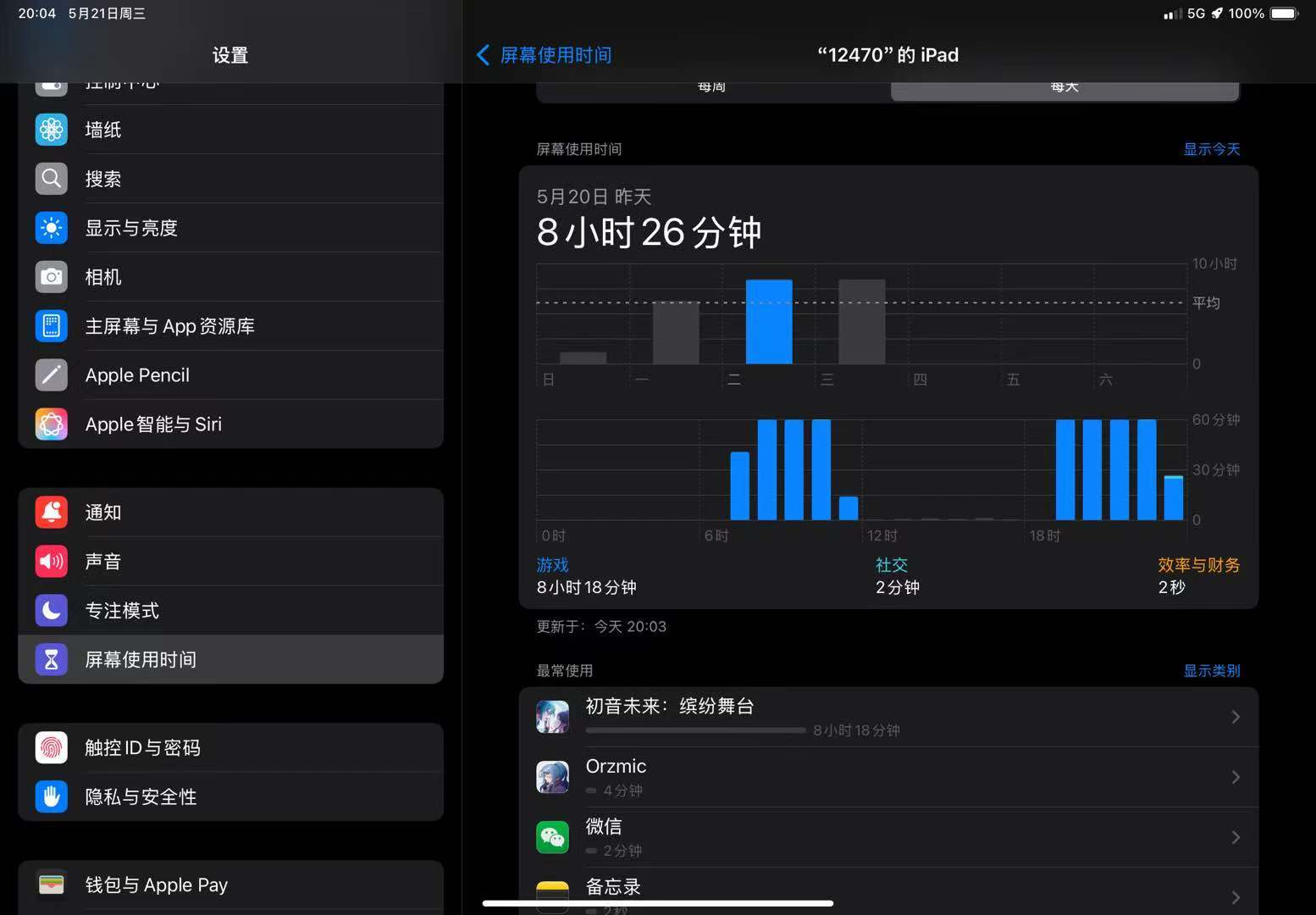The image size is (1316, 915).
Task: Expand Orzmic row chevron
Action: (1236, 777)
